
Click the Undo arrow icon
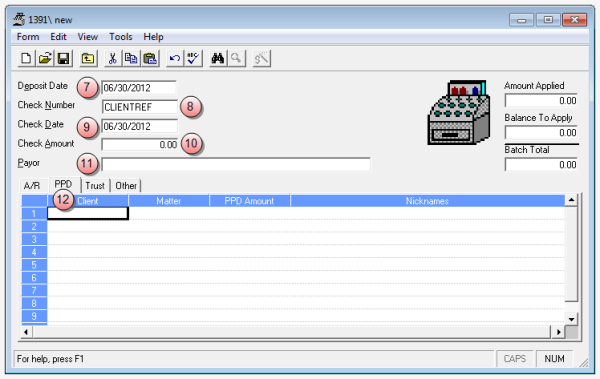174,59
